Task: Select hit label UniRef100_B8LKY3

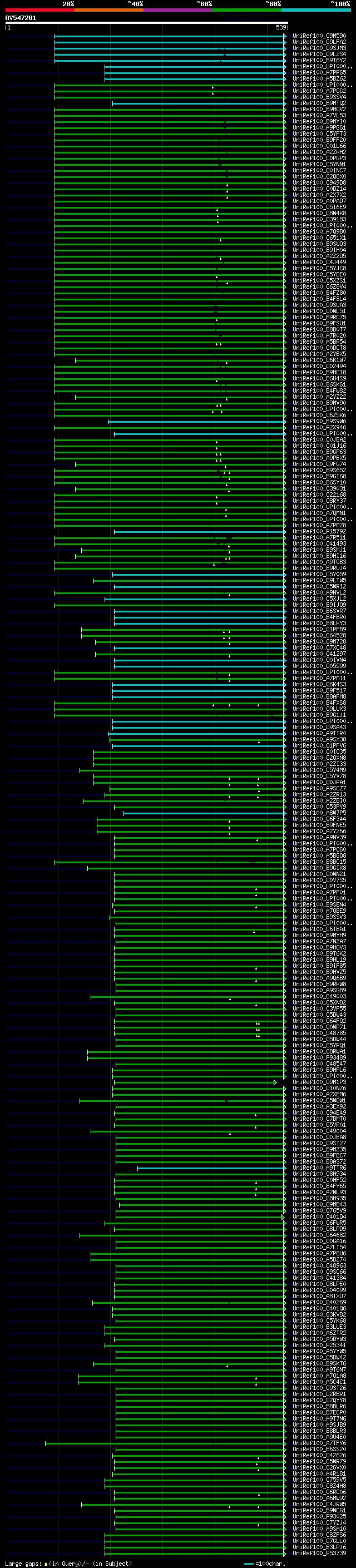Action: (x=319, y=624)
